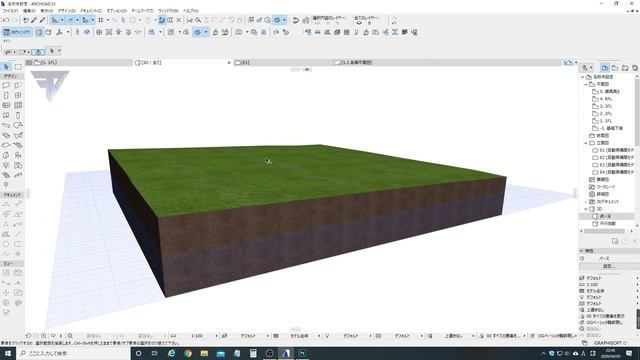Open Task View on the taskbar

point(155,353)
